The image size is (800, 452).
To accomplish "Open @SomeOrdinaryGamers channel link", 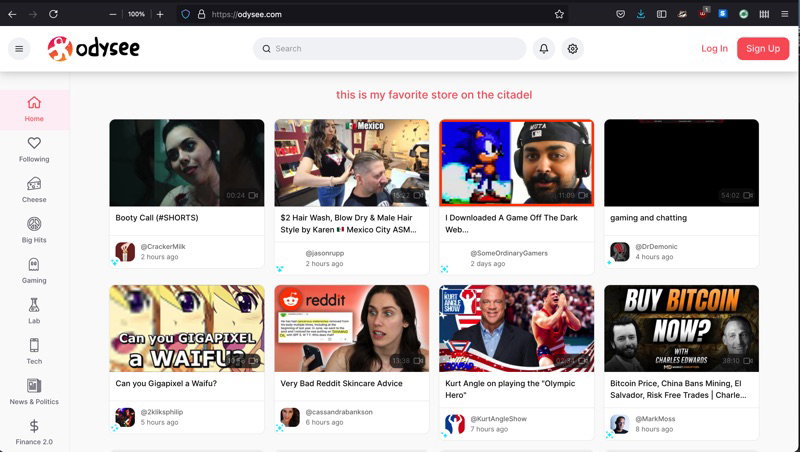I will point(509,253).
